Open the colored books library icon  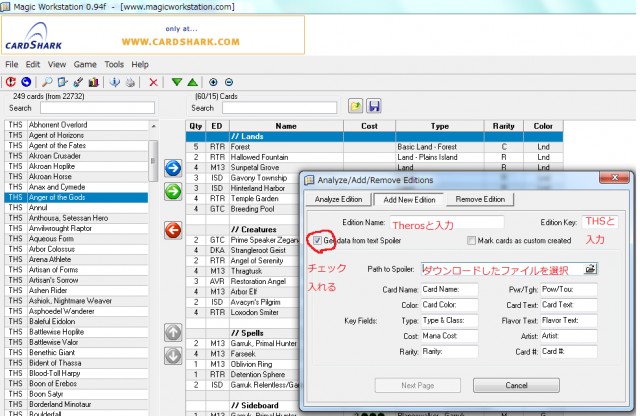pyautogui.click(x=93, y=82)
